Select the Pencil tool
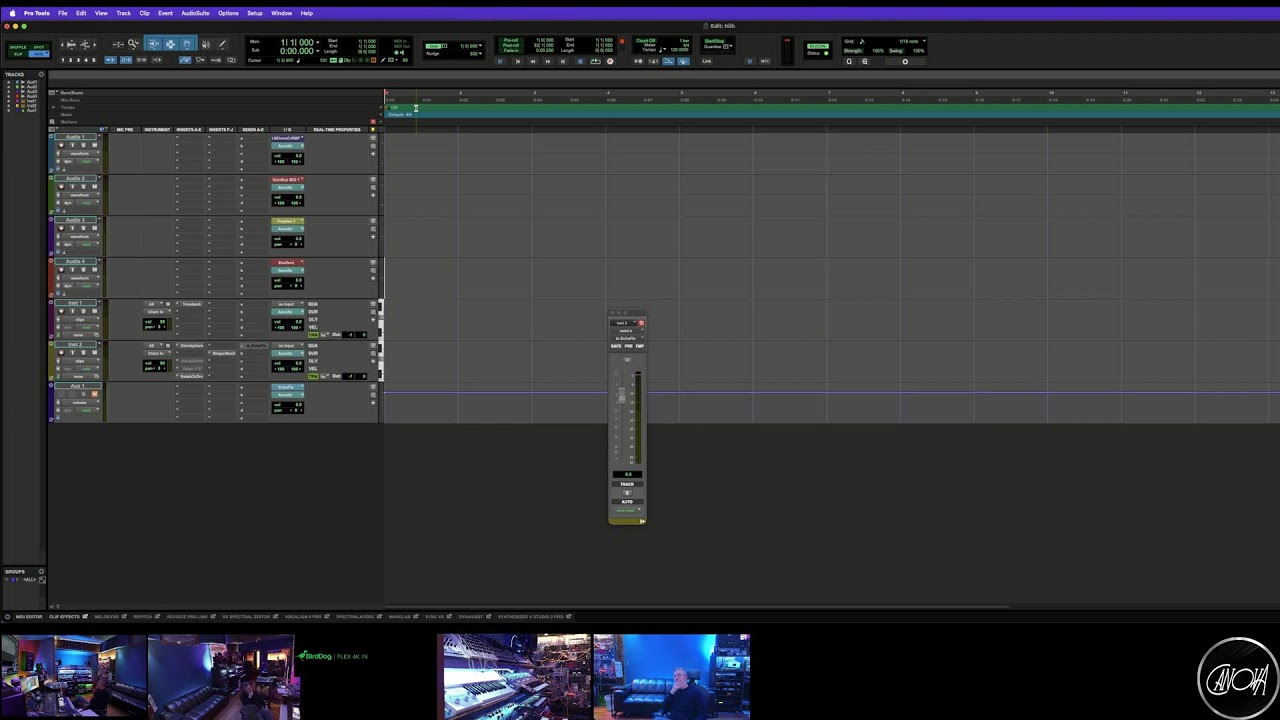The width and height of the screenshot is (1280, 720). pos(222,44)
